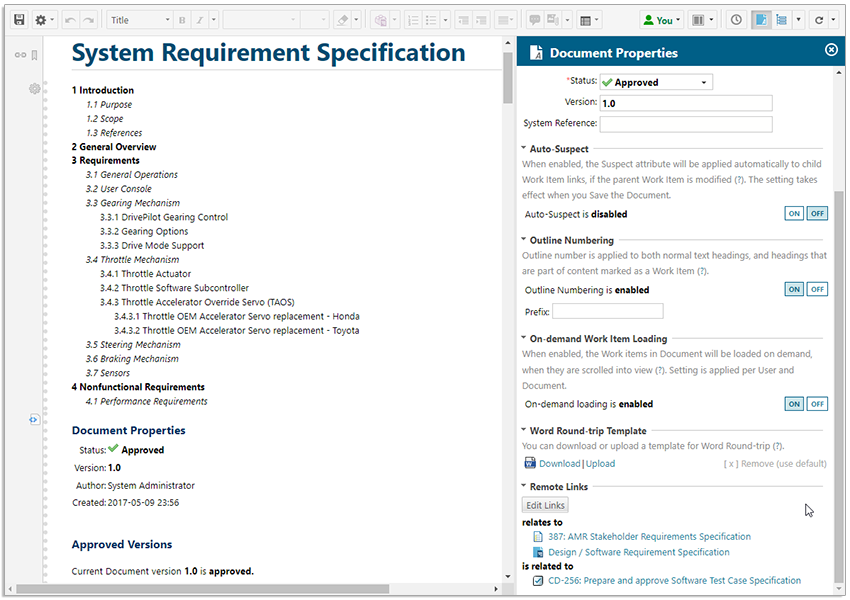850x600 pixels.
Task: Expand more text formatting options arrow
Action: (x=214, y=20)
